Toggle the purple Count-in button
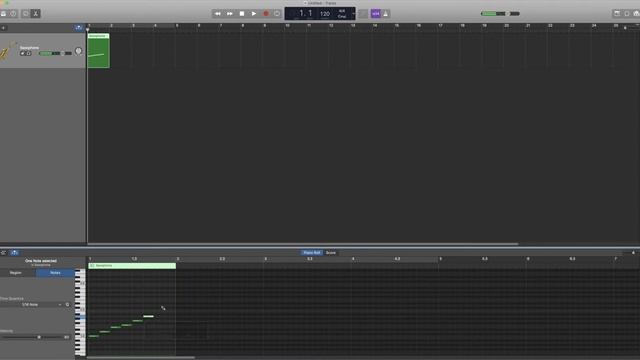 click(376, 13)
